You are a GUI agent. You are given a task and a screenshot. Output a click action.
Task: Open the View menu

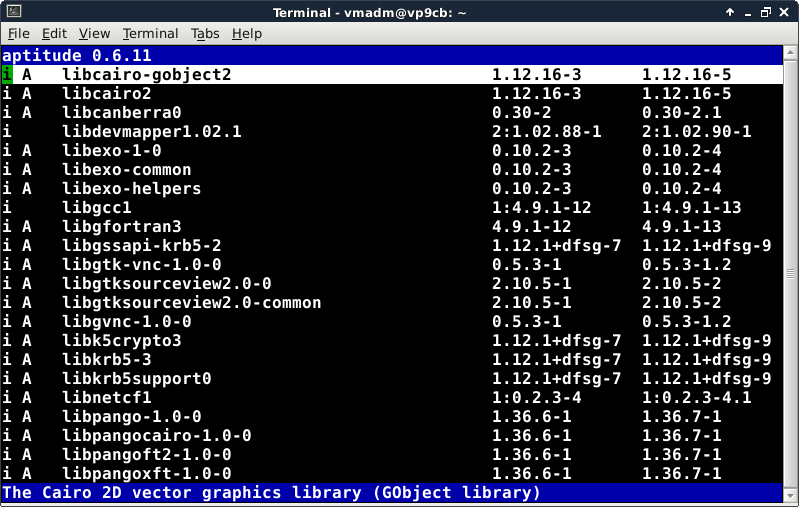94,34
